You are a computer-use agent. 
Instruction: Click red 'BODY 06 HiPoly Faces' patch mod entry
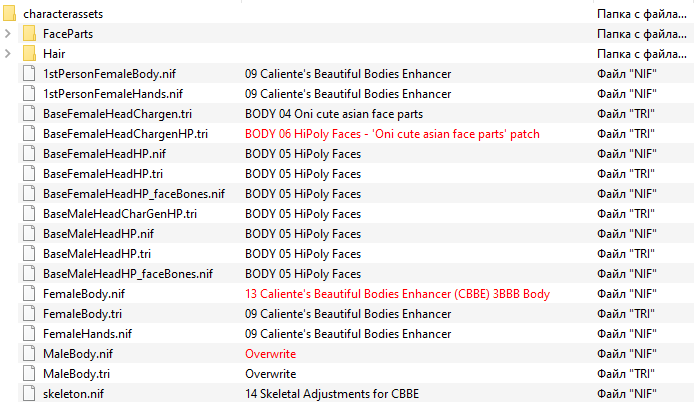[392, 134]
